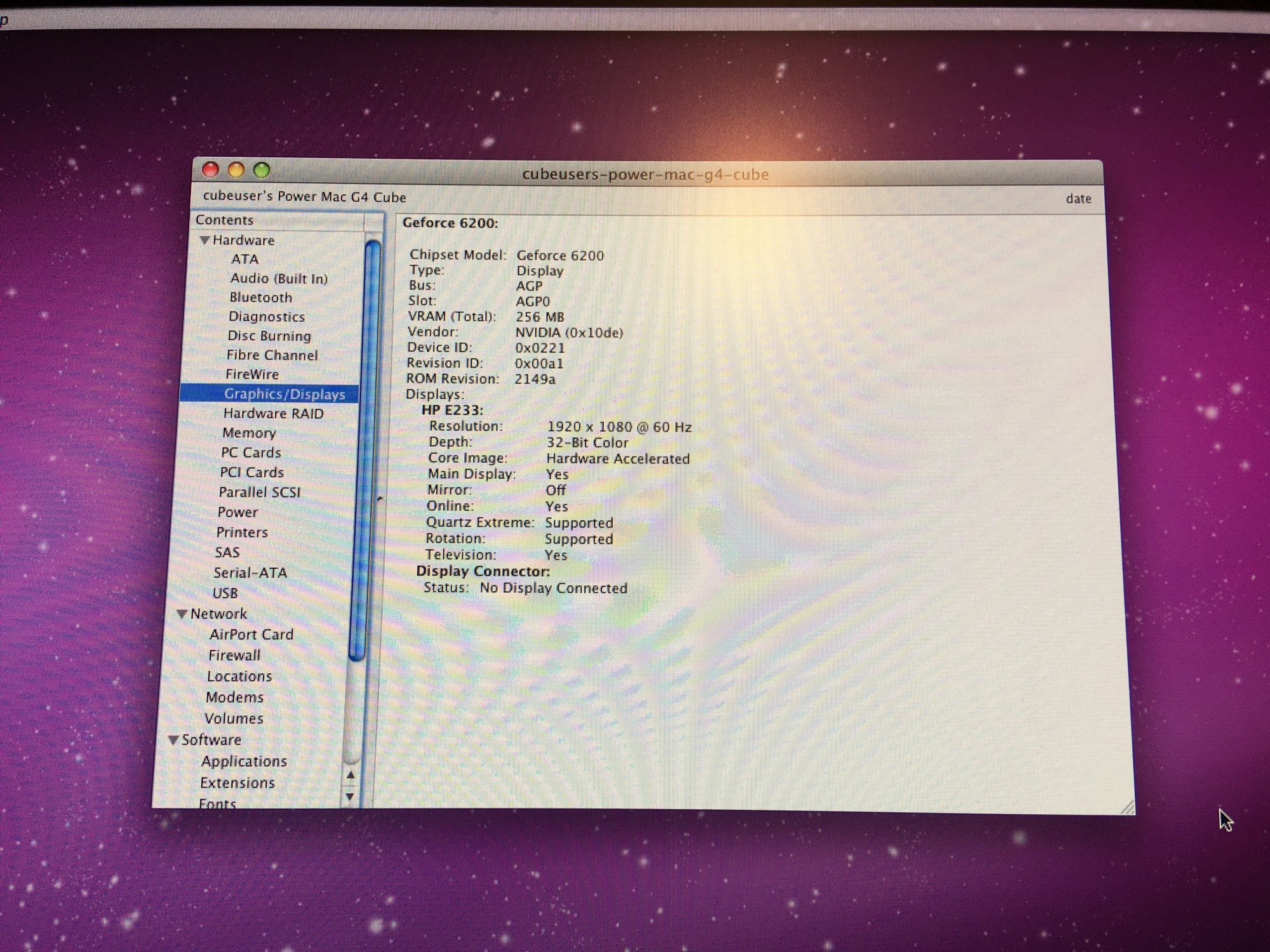Show FireWire information

click(x=252, y=374)
